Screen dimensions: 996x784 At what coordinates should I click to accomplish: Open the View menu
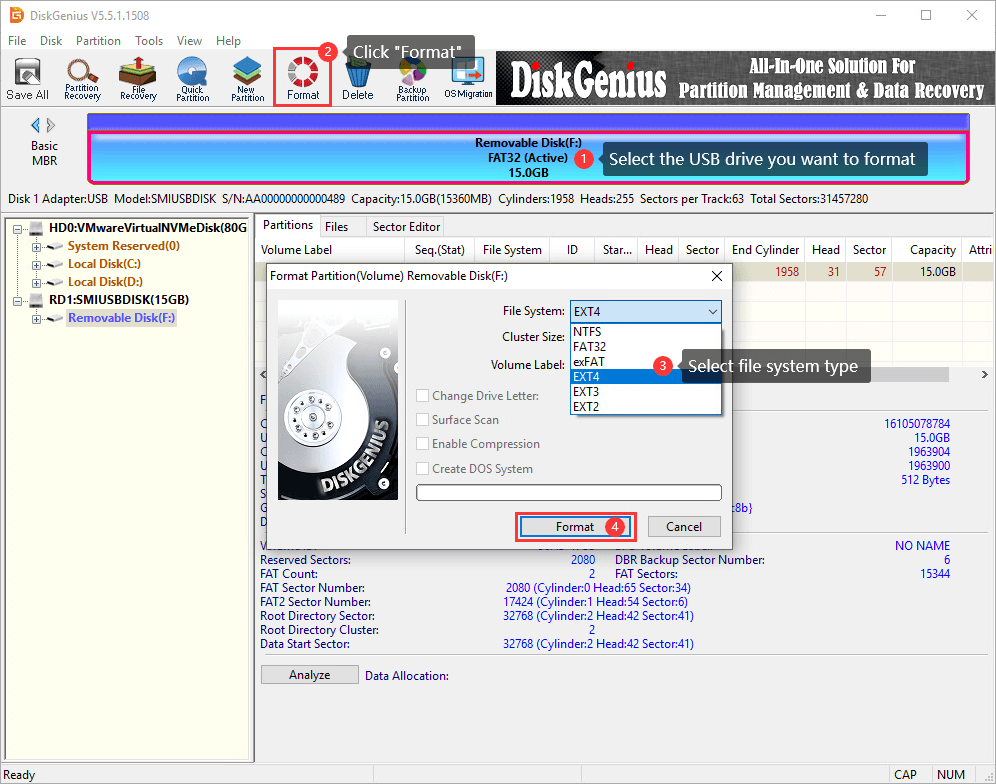click(189, 41)
